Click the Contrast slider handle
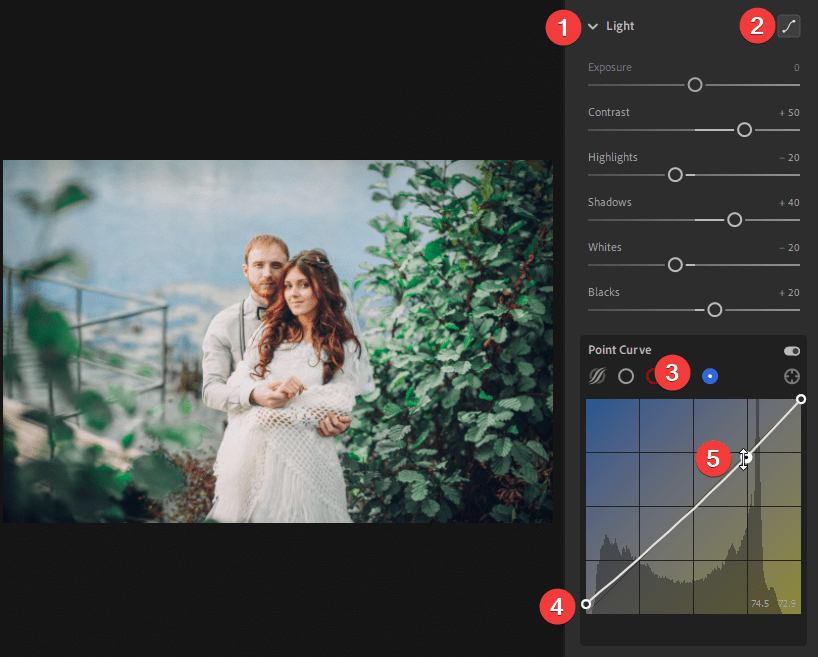Viewport: 818px width, 657px height. tap(744, 130)
